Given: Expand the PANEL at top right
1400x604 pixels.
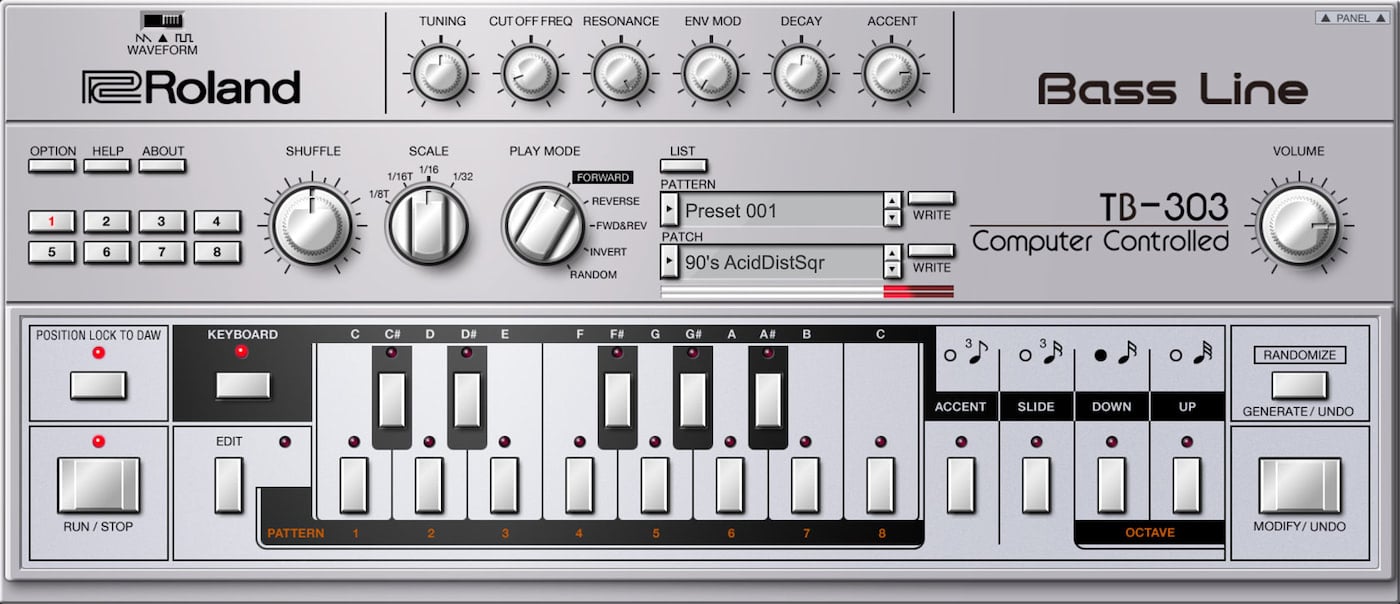Looking at the screenshot, I should pyautogui.click(x=1350, y=17).
